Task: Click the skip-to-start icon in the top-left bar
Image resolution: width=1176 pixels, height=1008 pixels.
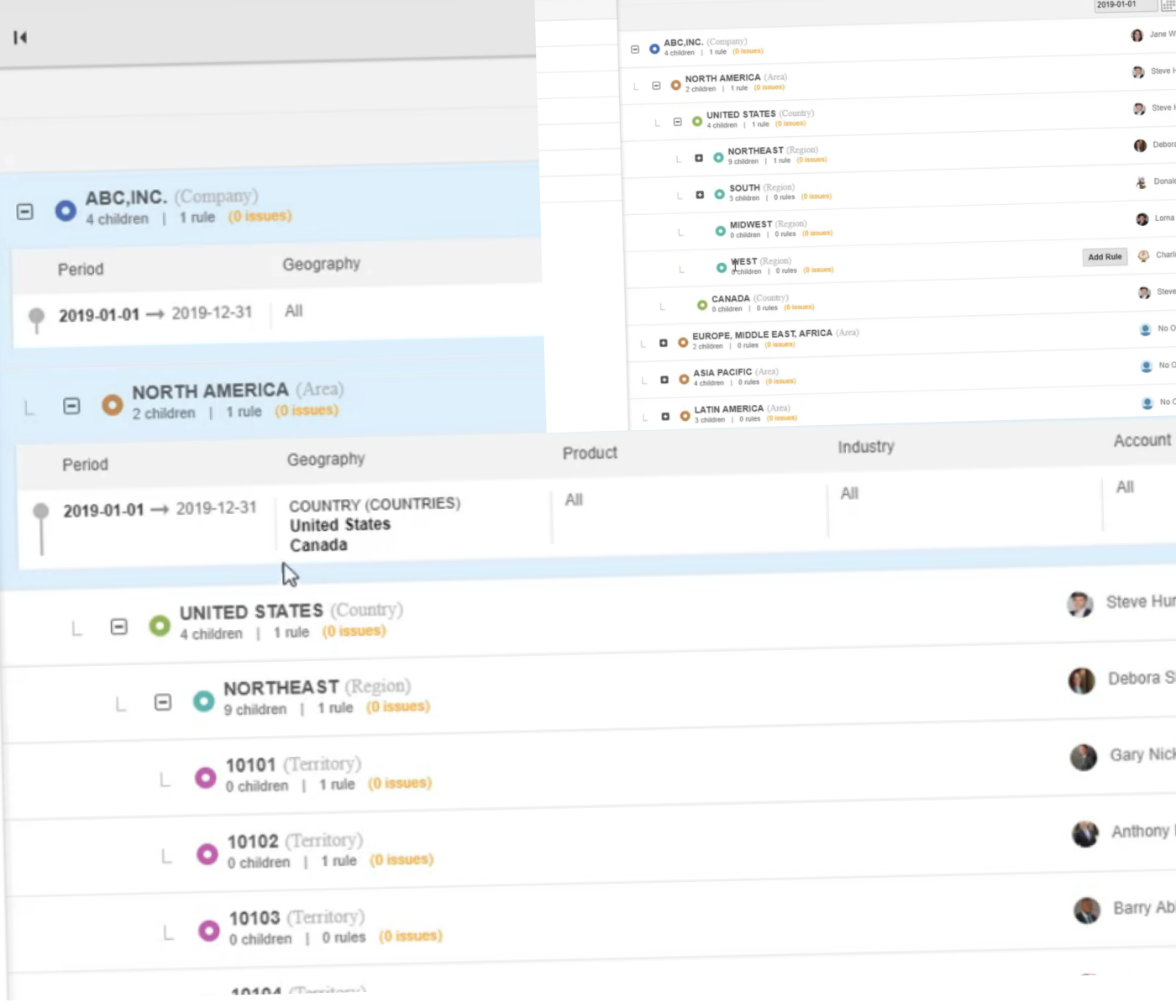Action: (x=20, y=37)
